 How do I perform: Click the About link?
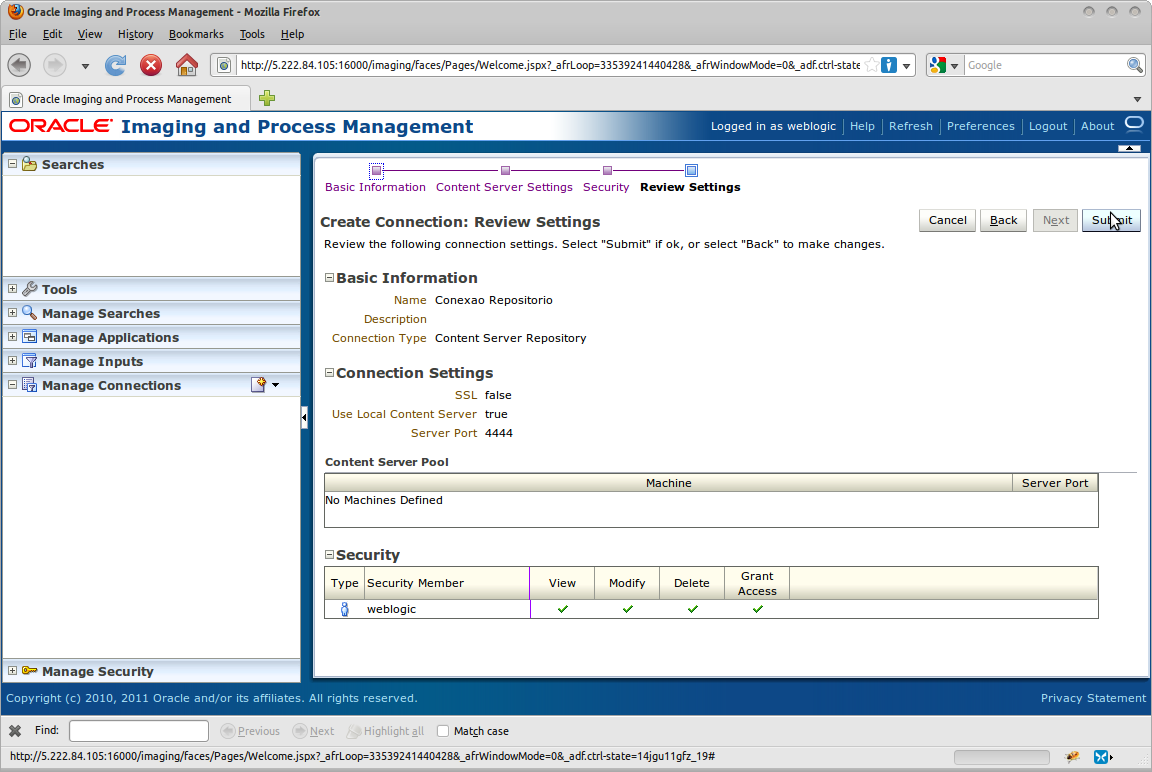[x=1097, y=126]
